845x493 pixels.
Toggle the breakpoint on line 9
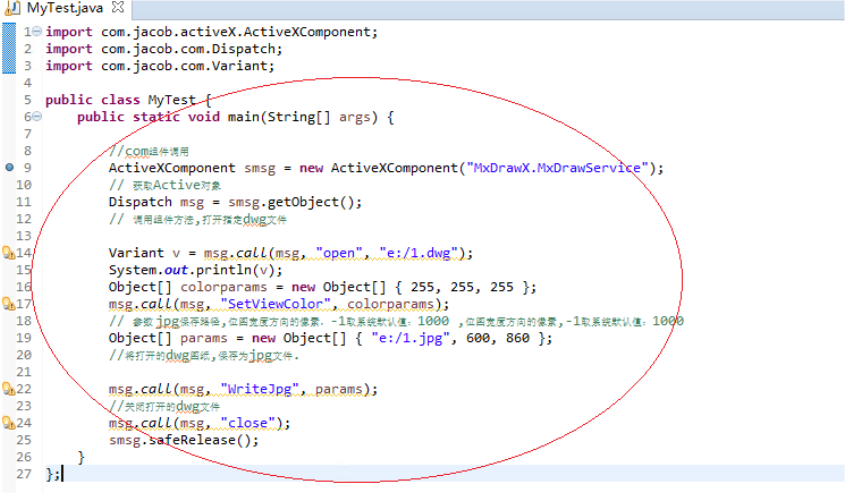click(x=9, y=168)
